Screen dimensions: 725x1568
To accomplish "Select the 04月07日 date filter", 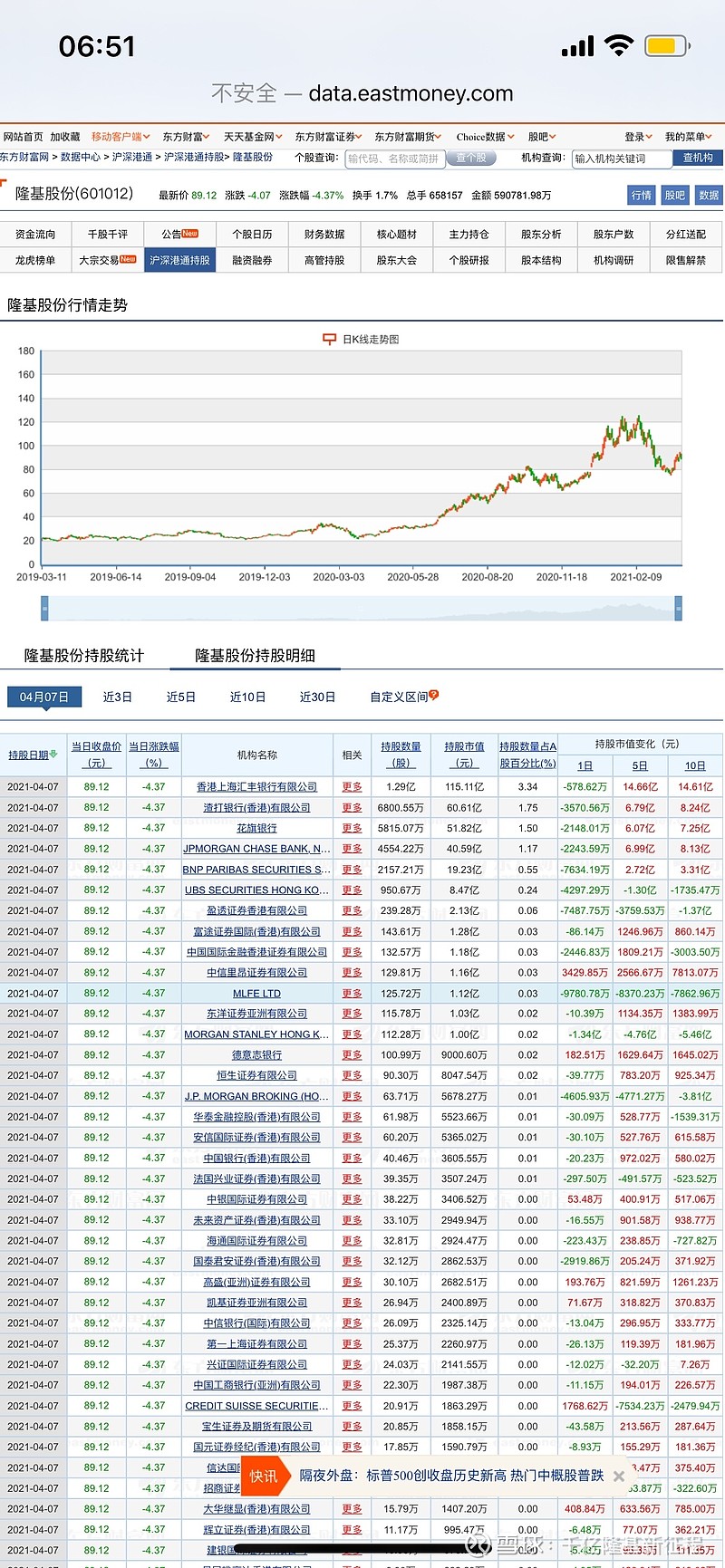I will coord(44,697).
